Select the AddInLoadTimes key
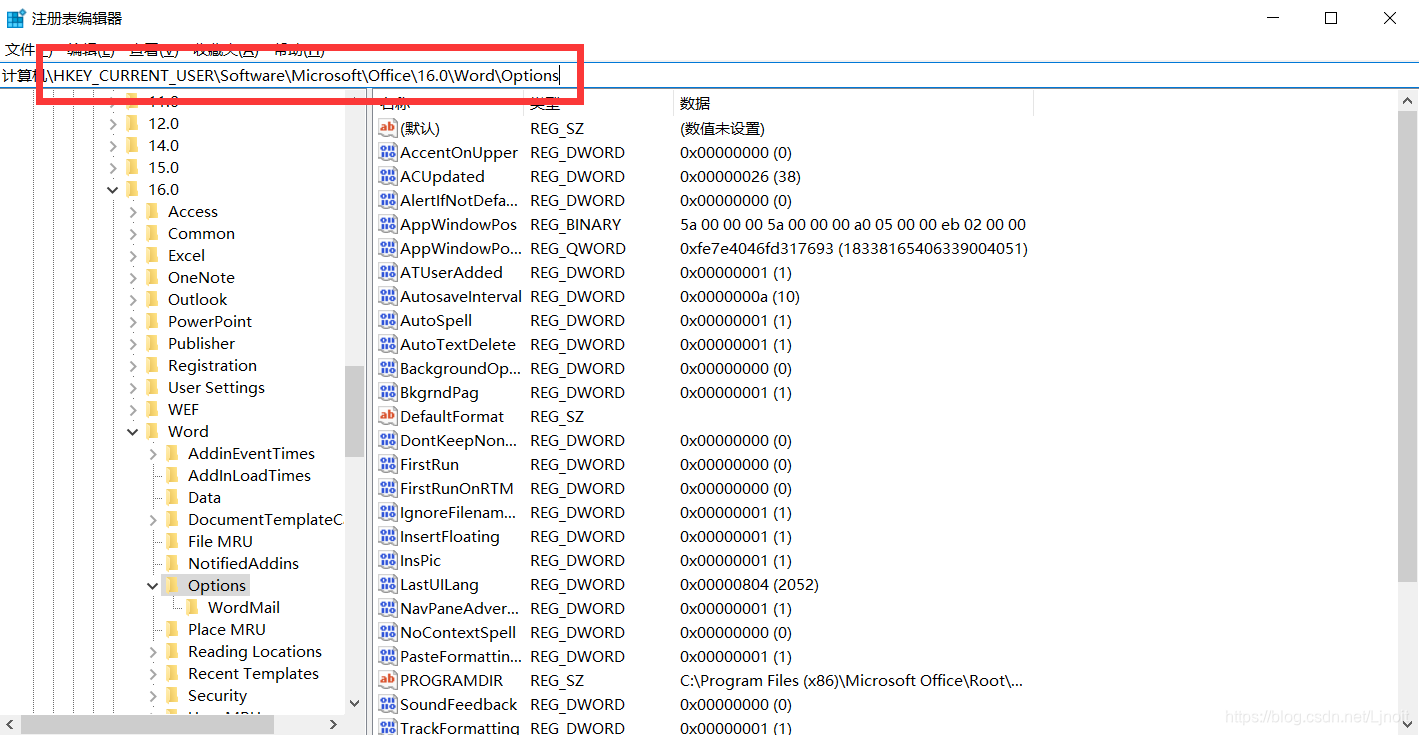Image resolution: width=1419 pixels, height=735 pixels. click(249, 475)
